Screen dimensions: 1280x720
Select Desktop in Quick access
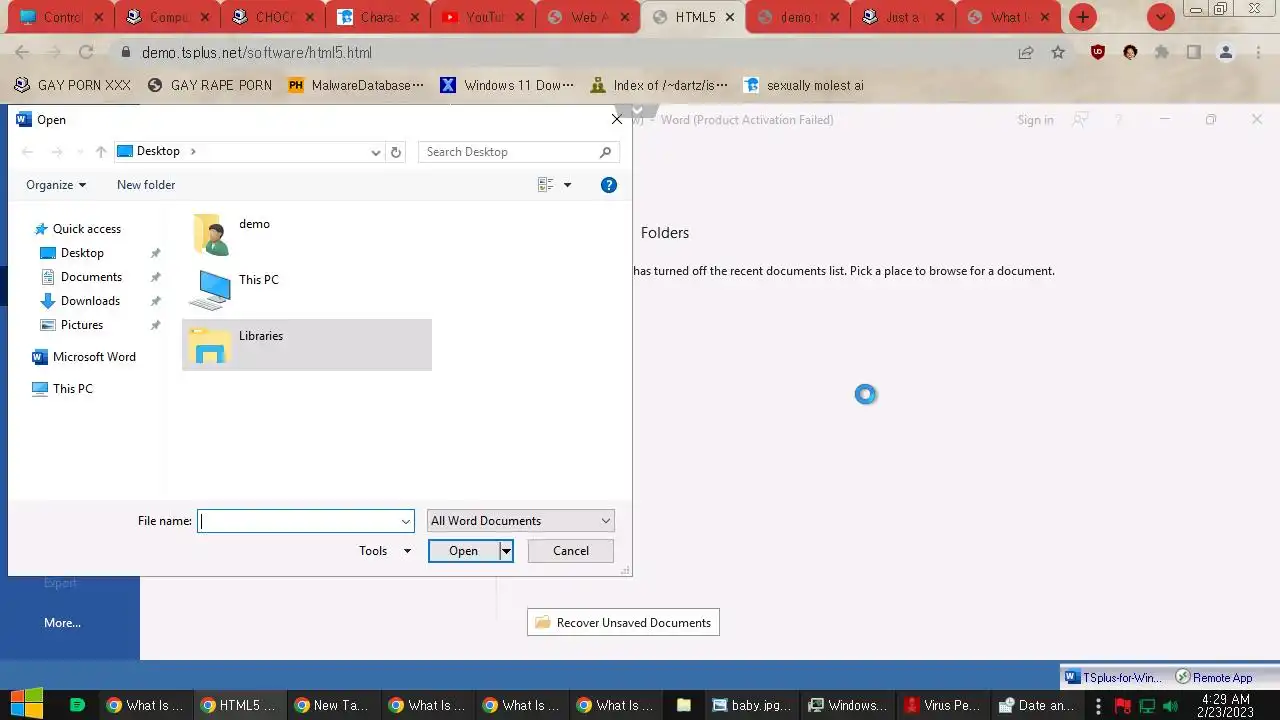tap(82, 253)
